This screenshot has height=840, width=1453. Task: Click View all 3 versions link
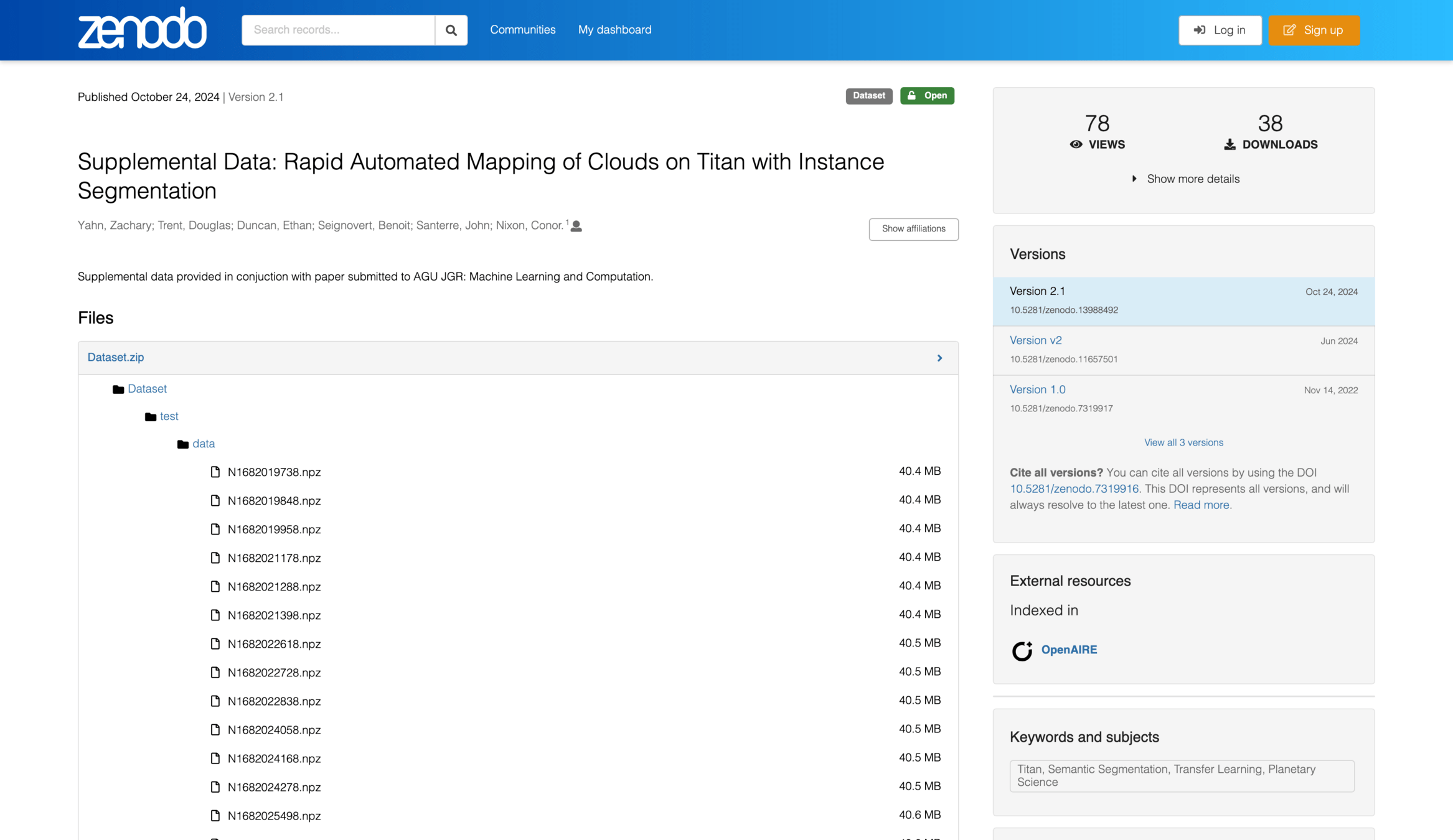point(1183,442)
